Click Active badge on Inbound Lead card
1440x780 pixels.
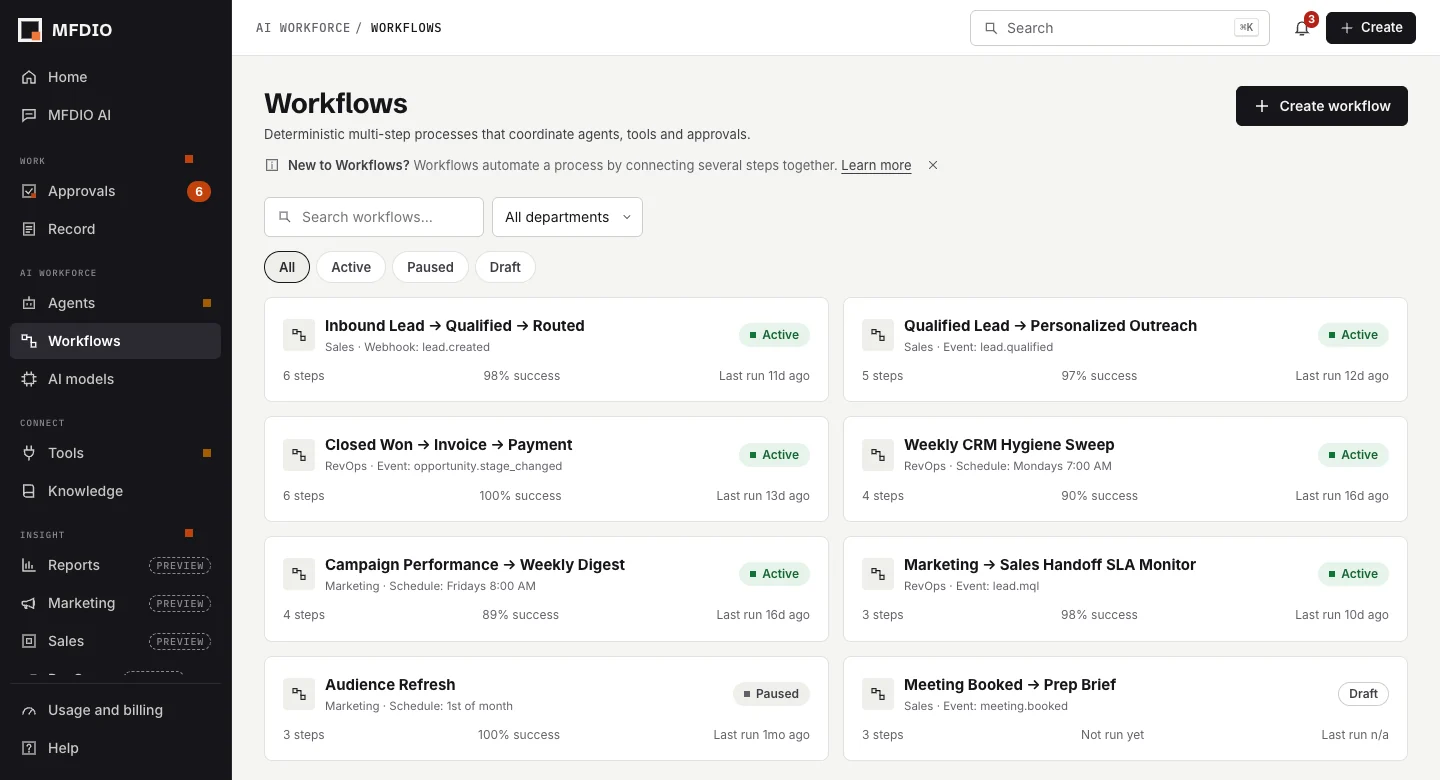774,335
